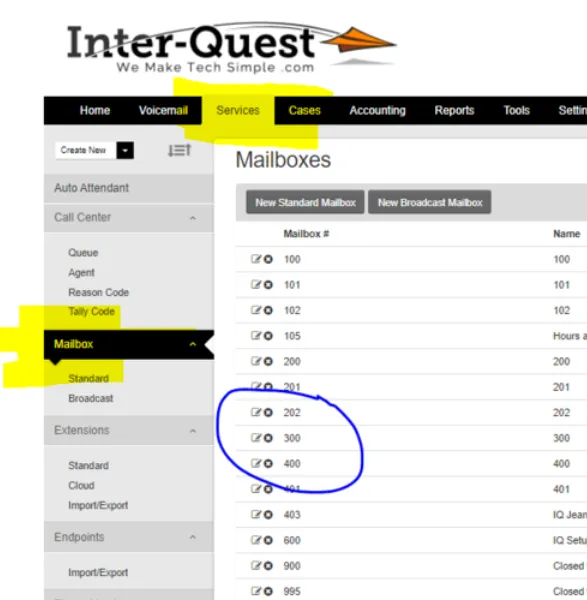Edit mailbox 900 with pencil icon

tap(256, 566)
